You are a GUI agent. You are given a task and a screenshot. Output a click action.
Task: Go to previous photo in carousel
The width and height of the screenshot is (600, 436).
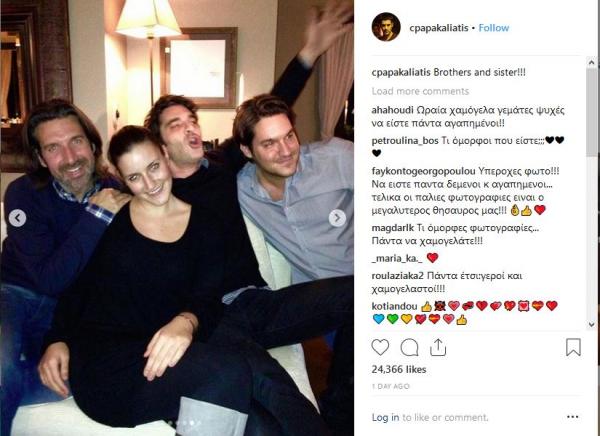17,218
